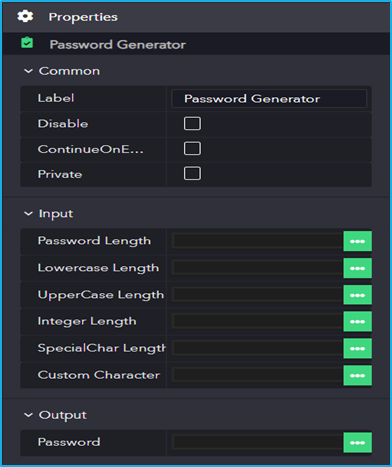Viewport: 392px width, 467px height.
Task: Open expression editor for UpperCase Length
Action: (x=357, y=295)
